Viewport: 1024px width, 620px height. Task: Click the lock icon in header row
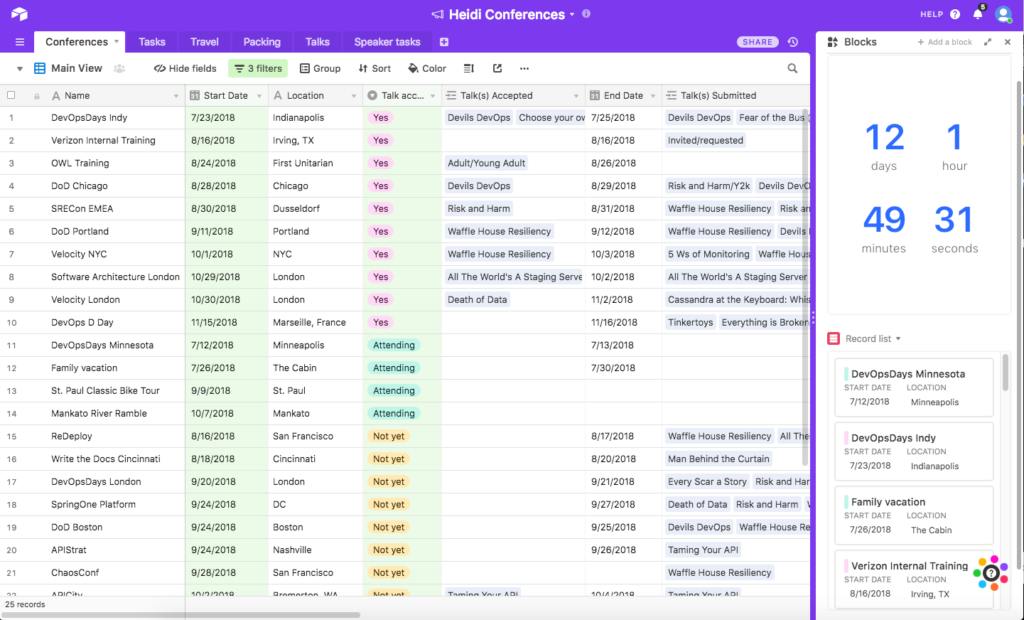point(37,96)
